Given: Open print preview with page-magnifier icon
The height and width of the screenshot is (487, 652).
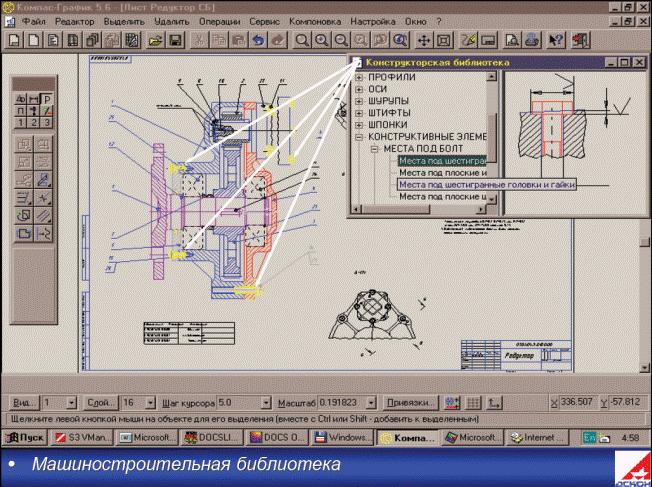Looking at the screenshot, I should click(512, 40).
